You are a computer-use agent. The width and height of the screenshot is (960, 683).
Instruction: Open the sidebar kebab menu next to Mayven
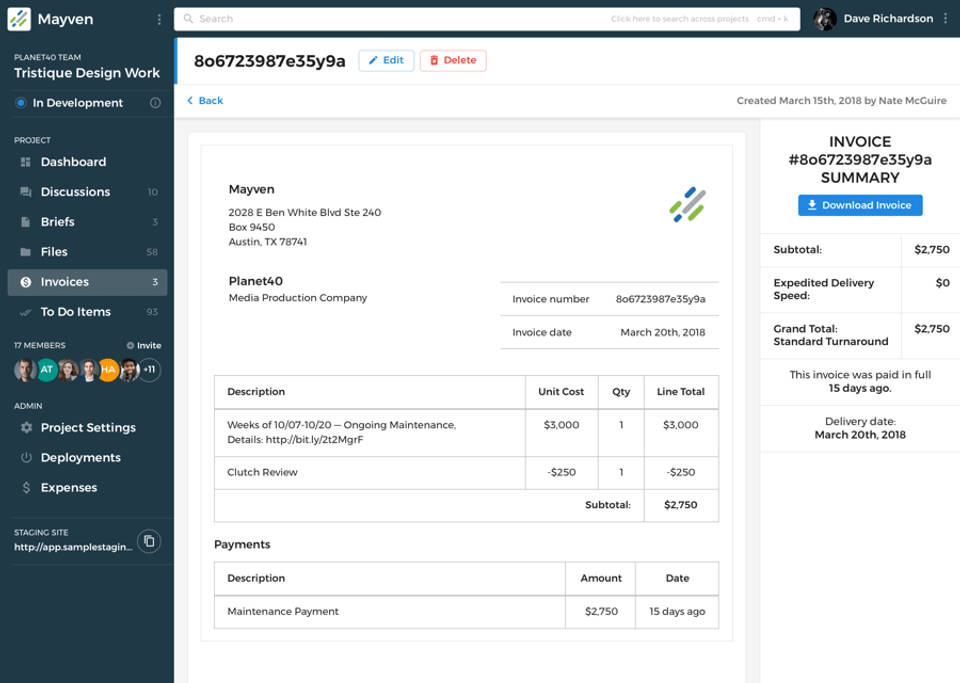click(159, 19)
